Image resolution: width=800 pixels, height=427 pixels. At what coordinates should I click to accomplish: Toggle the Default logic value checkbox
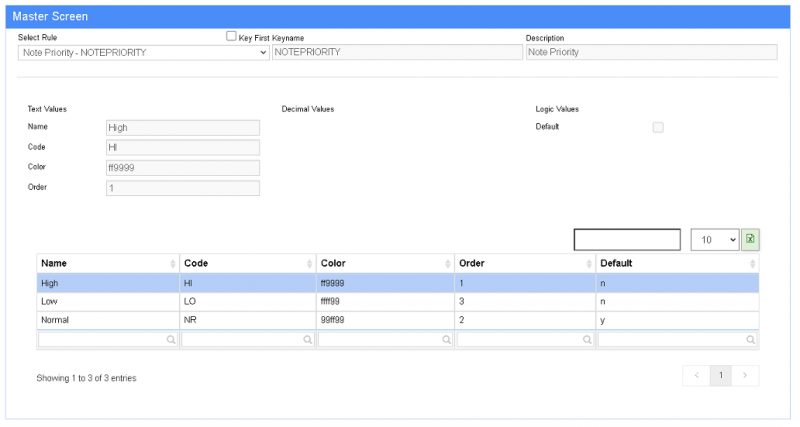coord(658,127)
